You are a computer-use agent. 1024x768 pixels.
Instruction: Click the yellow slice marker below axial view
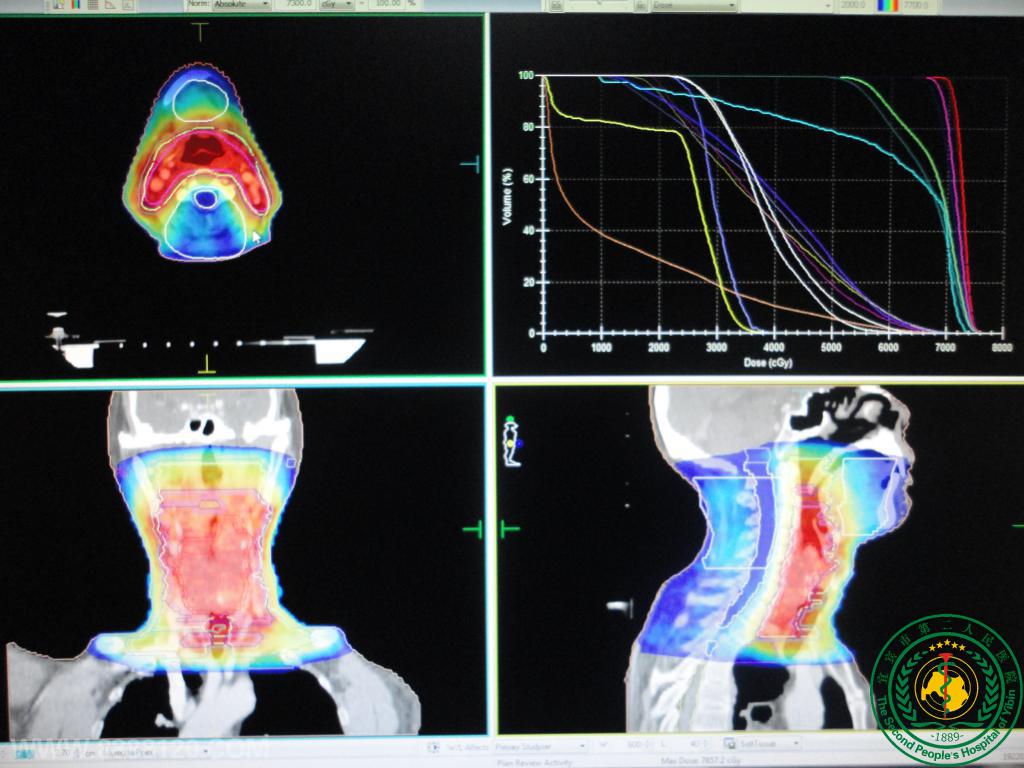(x=207, y=364)
